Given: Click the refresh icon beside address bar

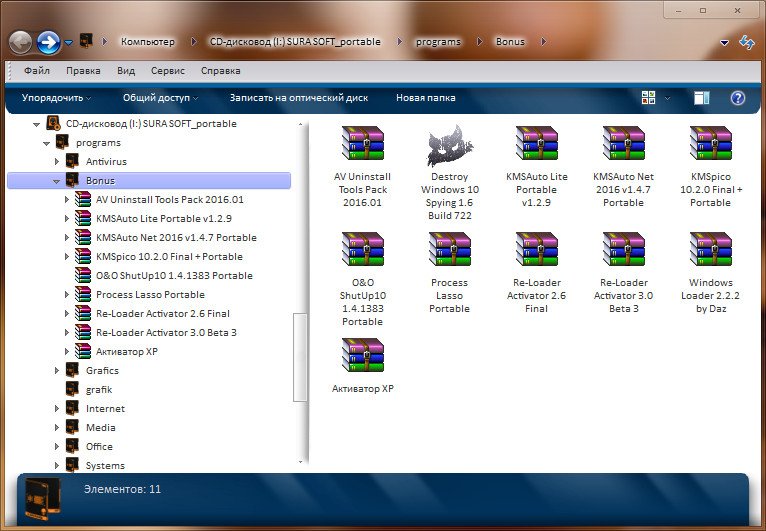Looking at the screenshot, I should (746, 42).
